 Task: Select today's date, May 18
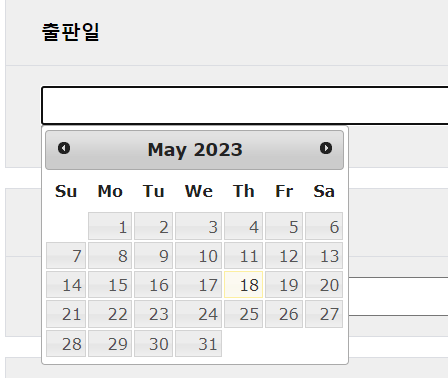243,284
